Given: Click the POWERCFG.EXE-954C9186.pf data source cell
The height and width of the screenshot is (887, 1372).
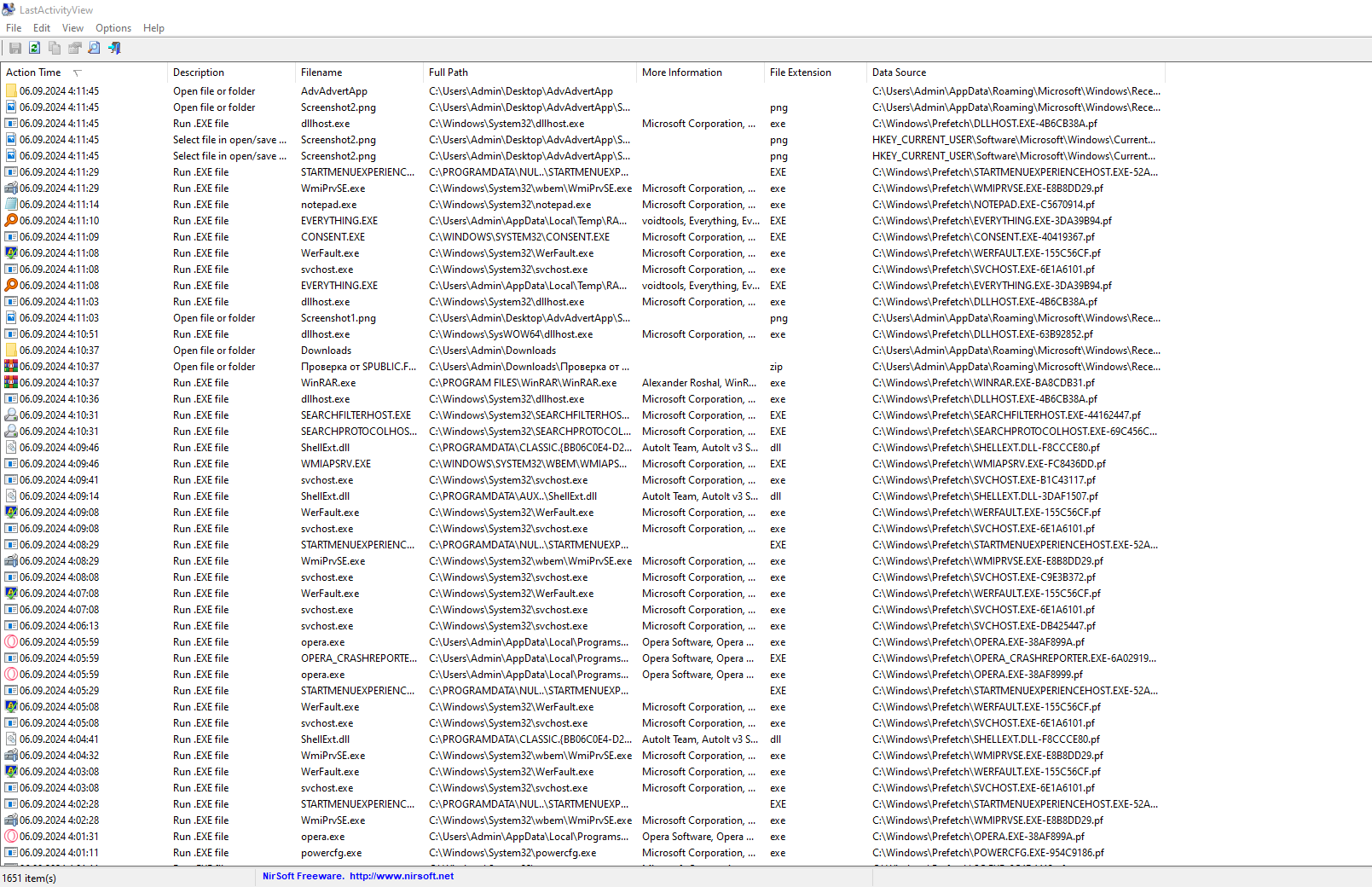Looking at the screenshot, I should click(987, 853).
